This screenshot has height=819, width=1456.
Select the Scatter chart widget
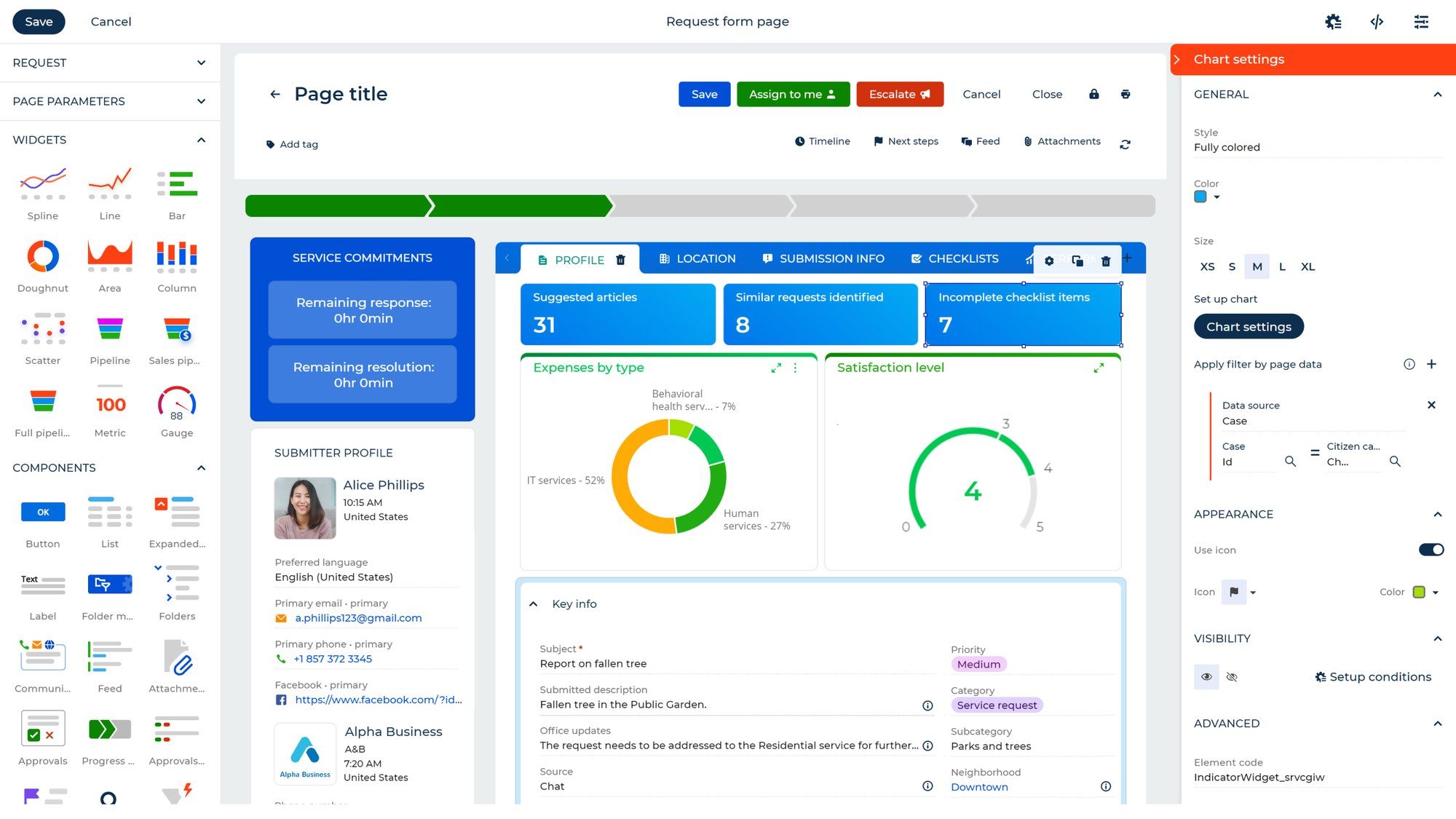click(x=43, y=338)
